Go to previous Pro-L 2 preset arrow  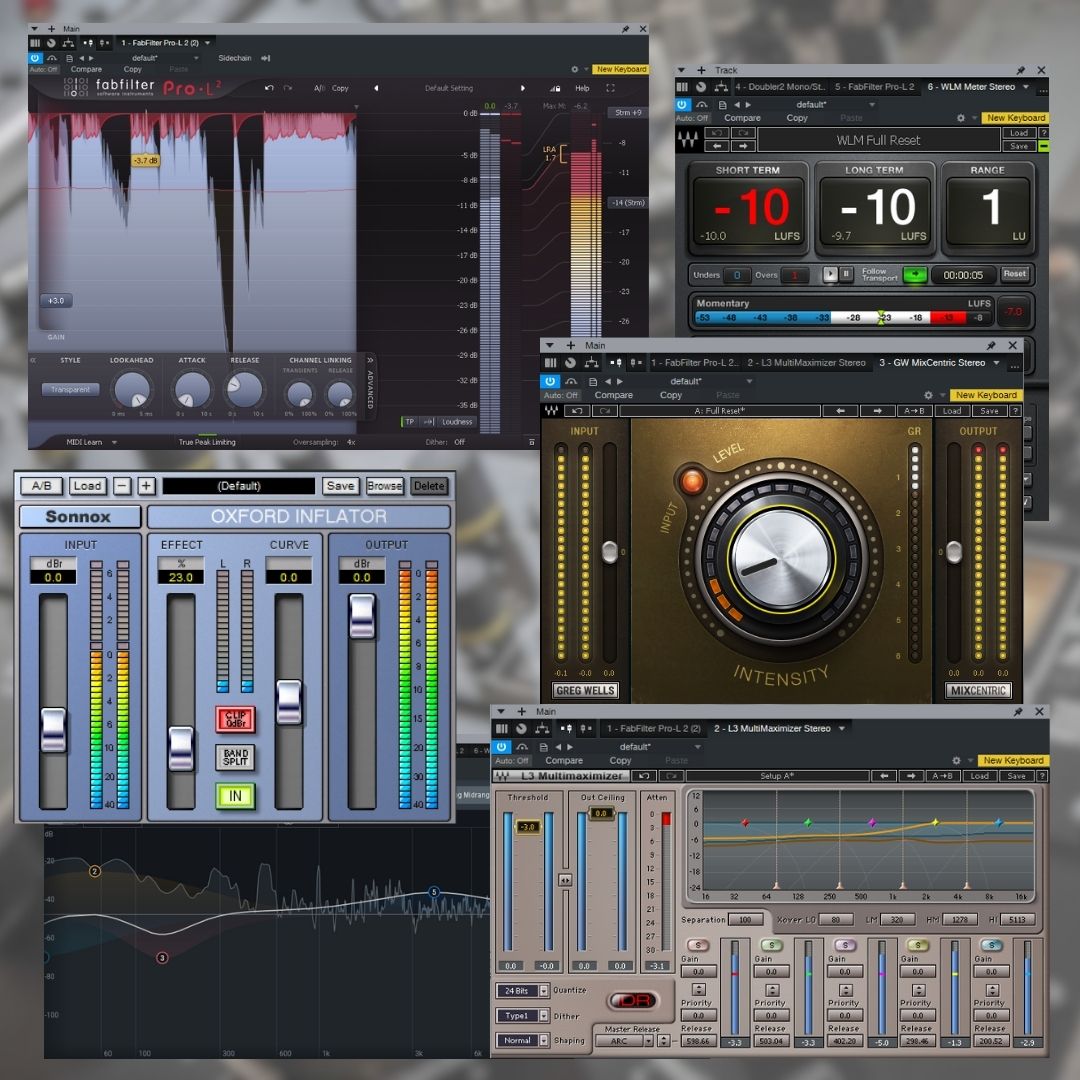(376, 88)
